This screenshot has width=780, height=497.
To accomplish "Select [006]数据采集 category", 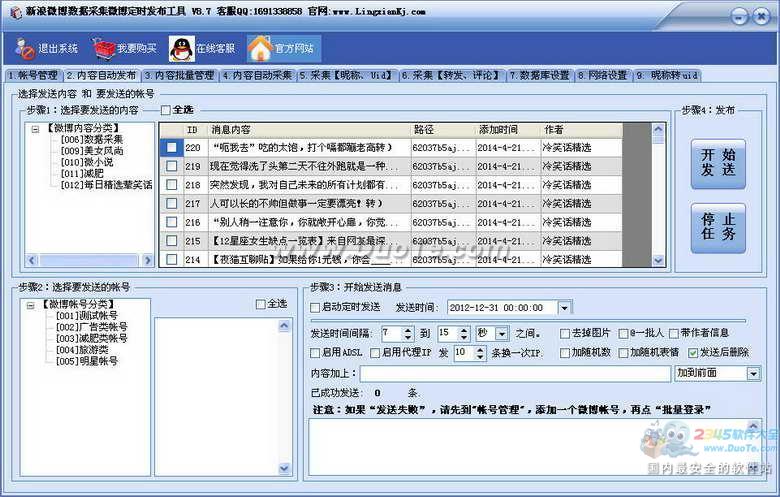I will coord(92,139).
